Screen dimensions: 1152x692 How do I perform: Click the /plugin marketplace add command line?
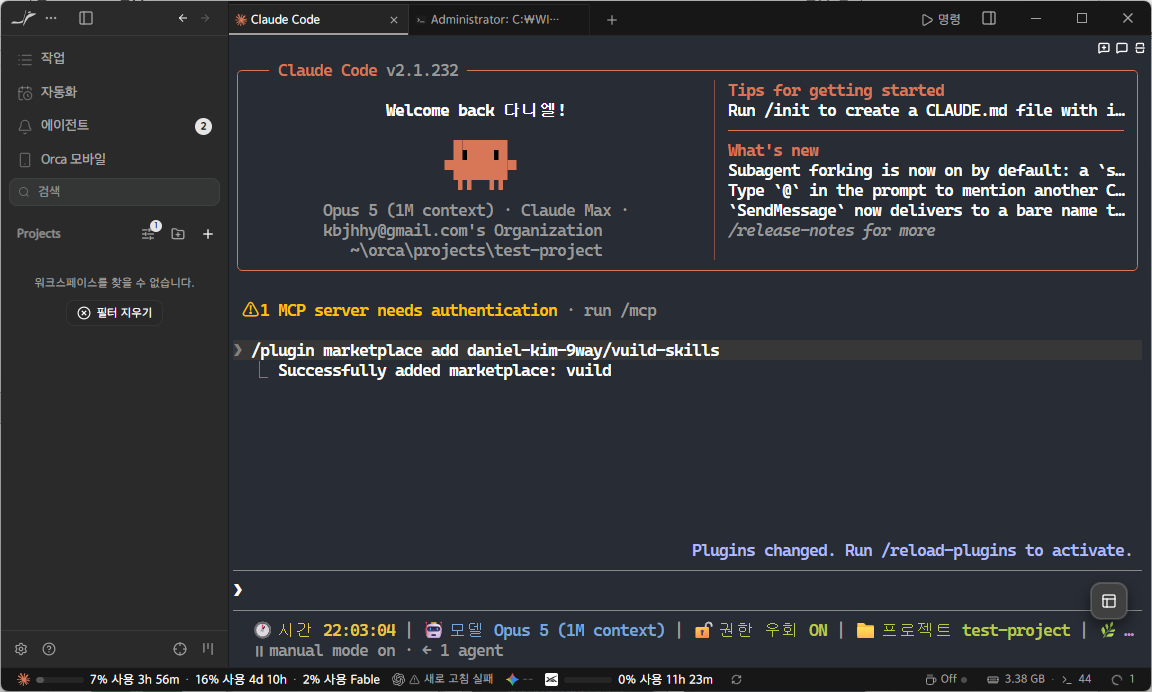[687, 350]
